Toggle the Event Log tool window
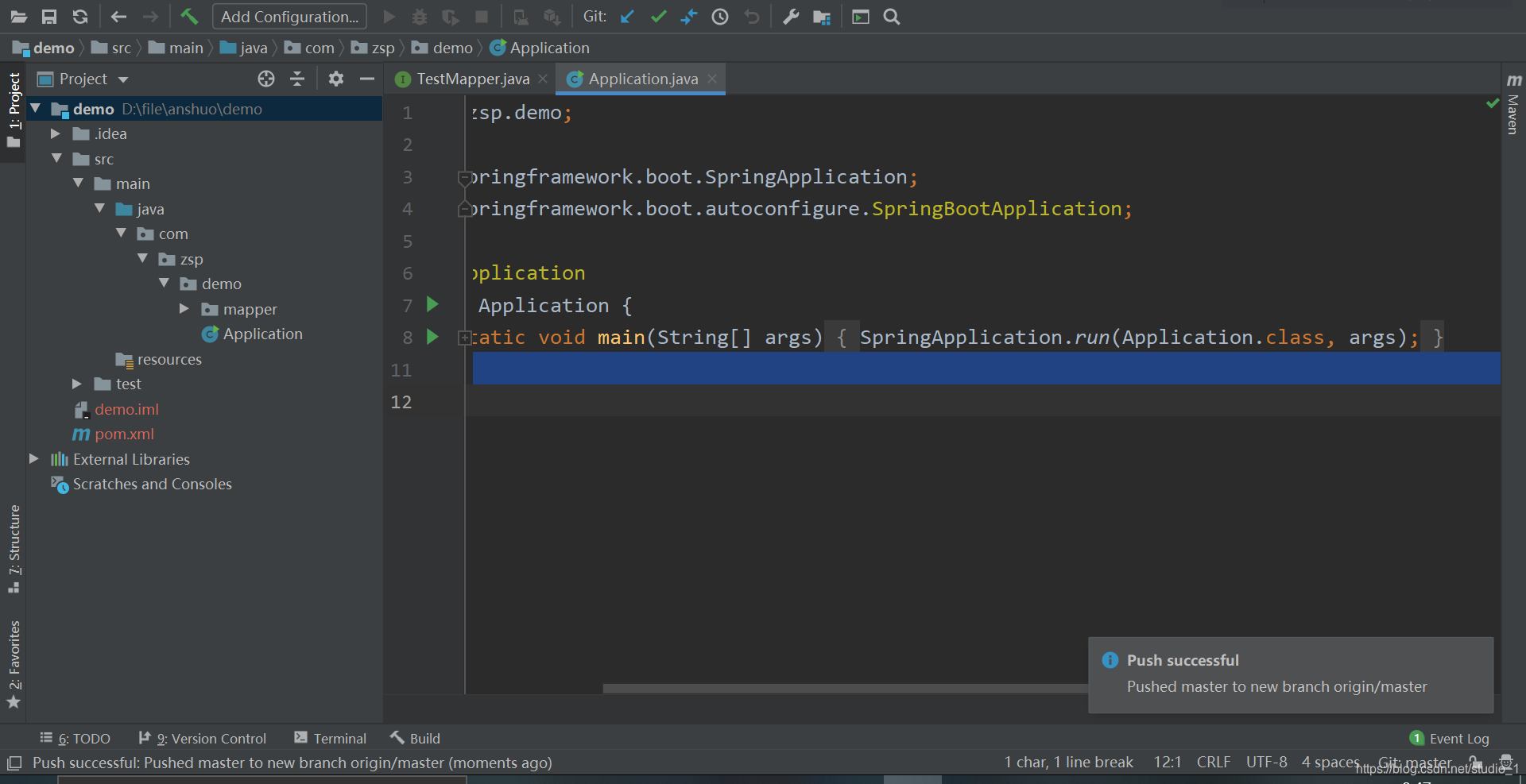Viewport: 1526px width, 784px height. tap(1450, 739)
